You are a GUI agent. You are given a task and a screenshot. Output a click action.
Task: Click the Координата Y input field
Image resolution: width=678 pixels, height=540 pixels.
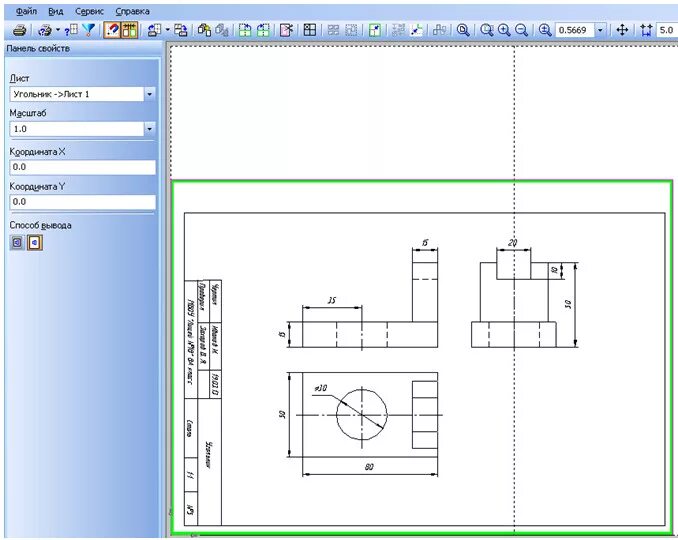click(83, 202)
